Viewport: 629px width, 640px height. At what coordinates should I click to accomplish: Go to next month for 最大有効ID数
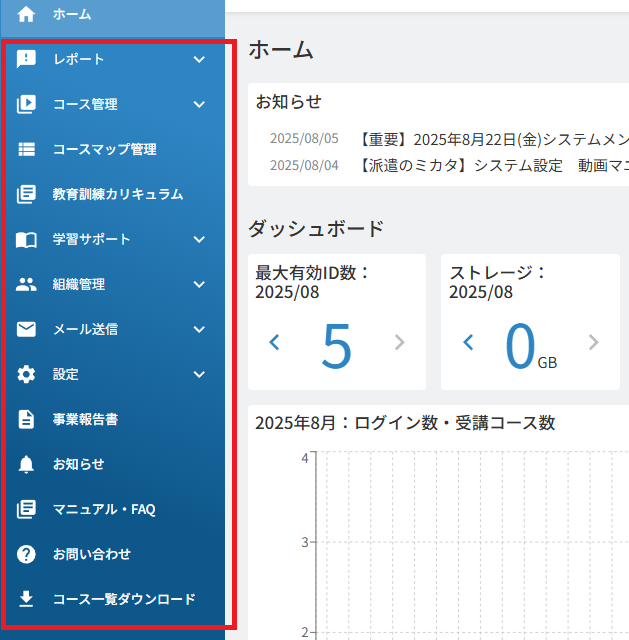pyautogui.click(x=400, y=342)
